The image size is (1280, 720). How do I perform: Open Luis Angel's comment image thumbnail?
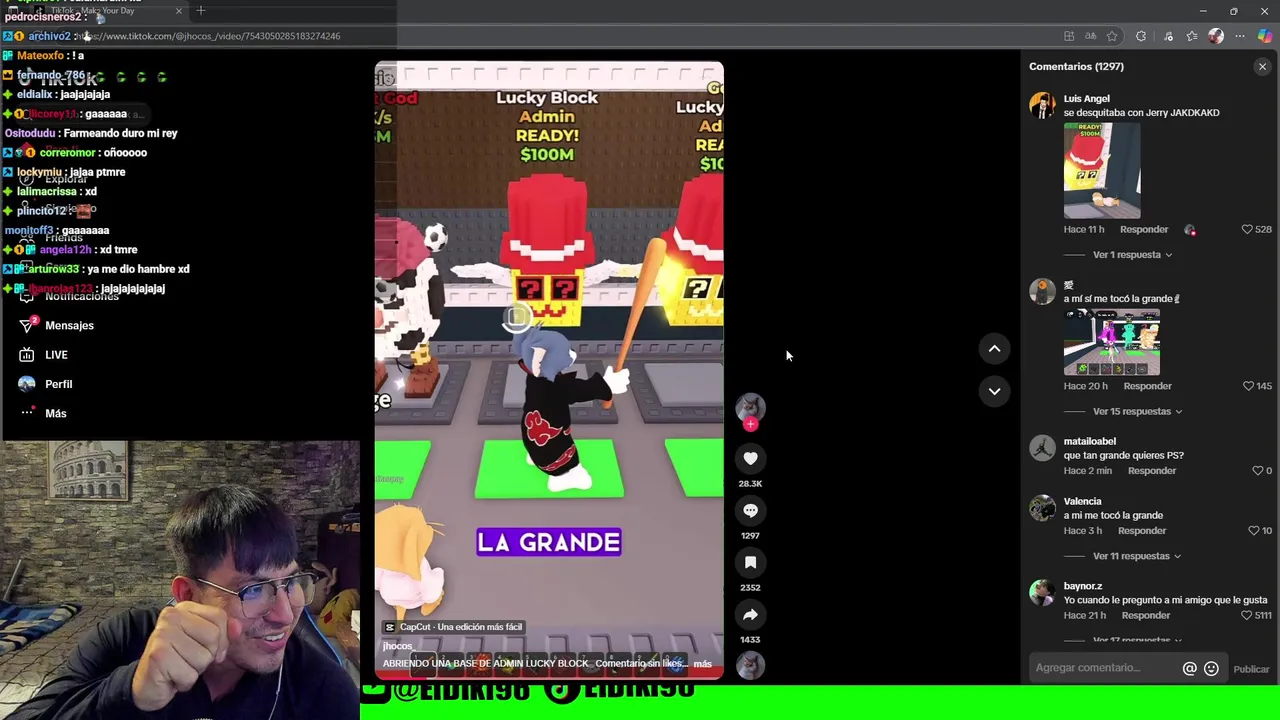(x=1102, y=170)
